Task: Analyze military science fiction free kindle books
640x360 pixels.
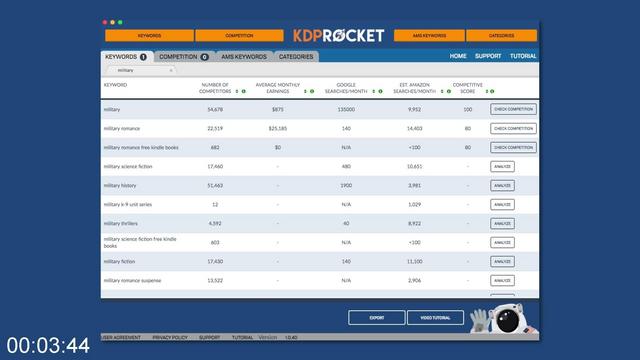Action: tap(502, 242)
